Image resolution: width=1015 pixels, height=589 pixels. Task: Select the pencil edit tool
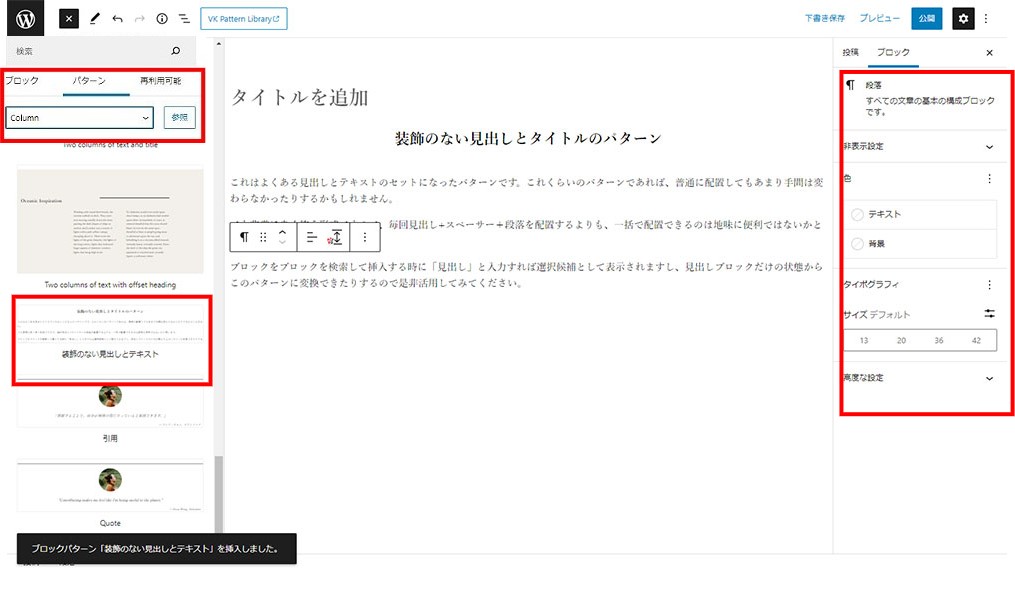coord(95,19)
